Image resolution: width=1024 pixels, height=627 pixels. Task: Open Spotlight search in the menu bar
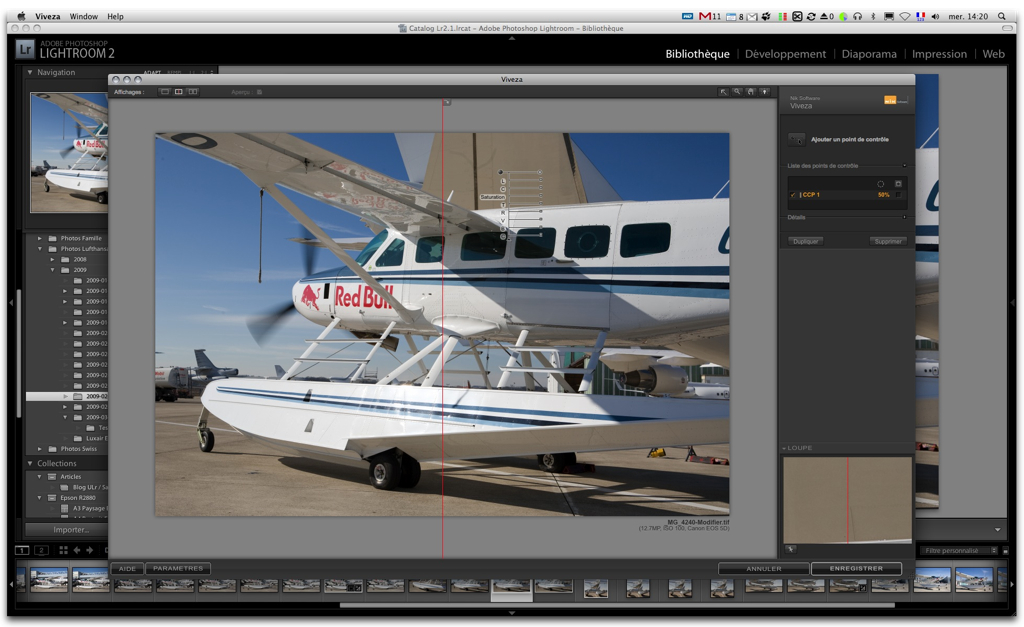click(x=1002, y=16)
